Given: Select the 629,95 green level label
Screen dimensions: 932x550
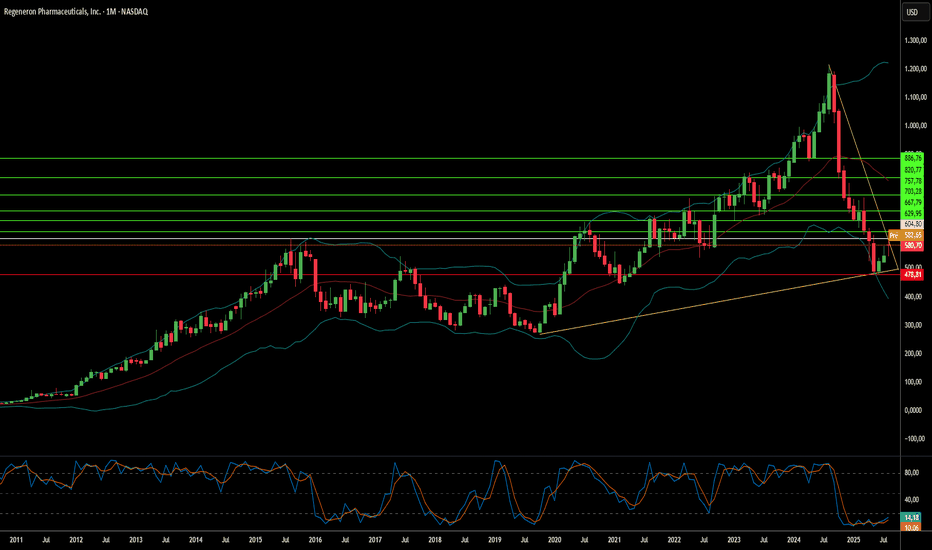Looking at the screenshot, I should click(x=912, y=213).
